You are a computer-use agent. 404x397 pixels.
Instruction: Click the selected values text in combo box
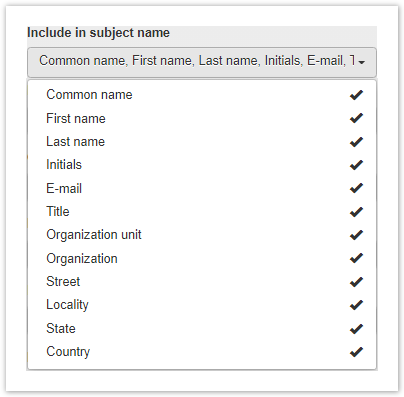(197, 61)
